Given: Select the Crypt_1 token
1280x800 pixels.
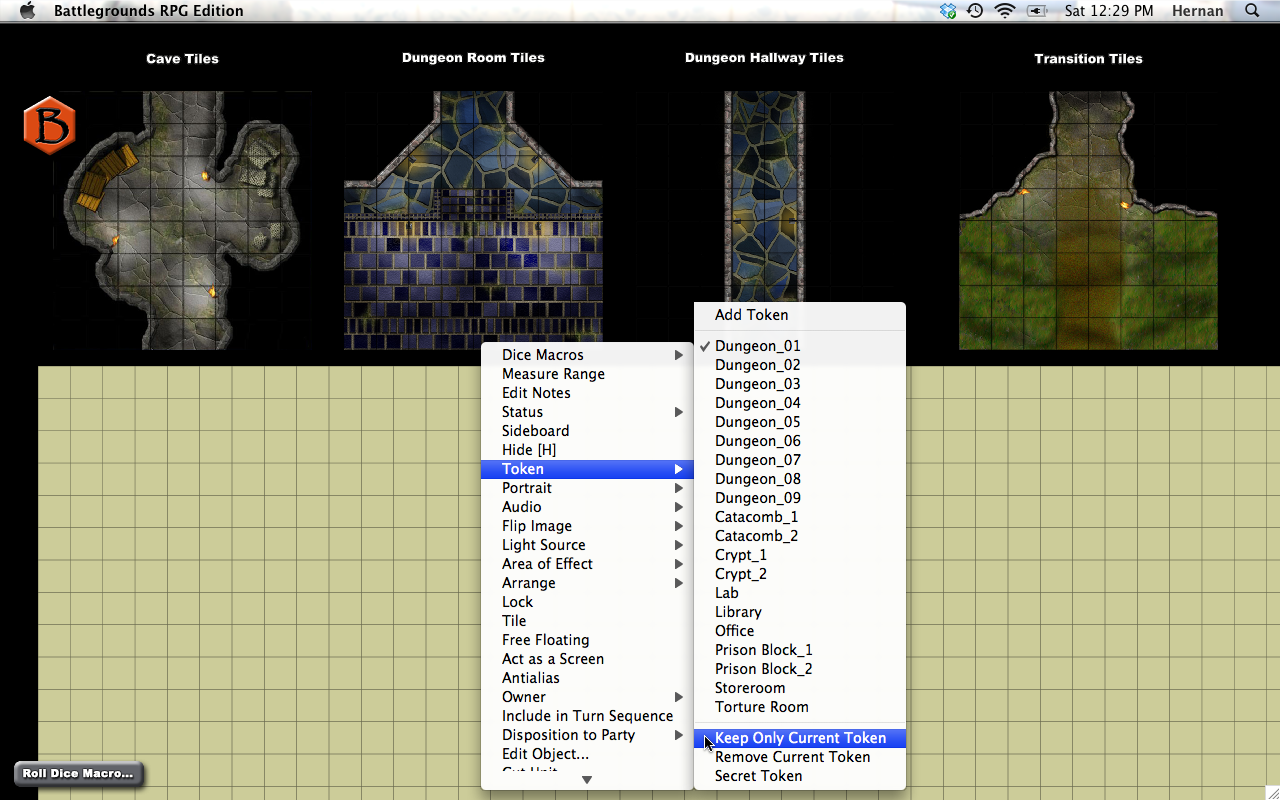Looking at the screenshot, I should [x=800, y=555].
